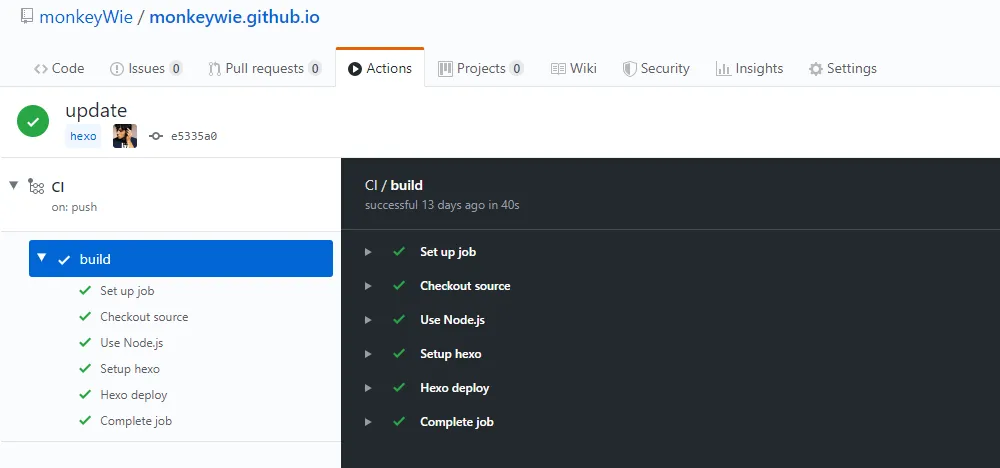Open the Code tab

pyautogui.click(x=59, y=68)
